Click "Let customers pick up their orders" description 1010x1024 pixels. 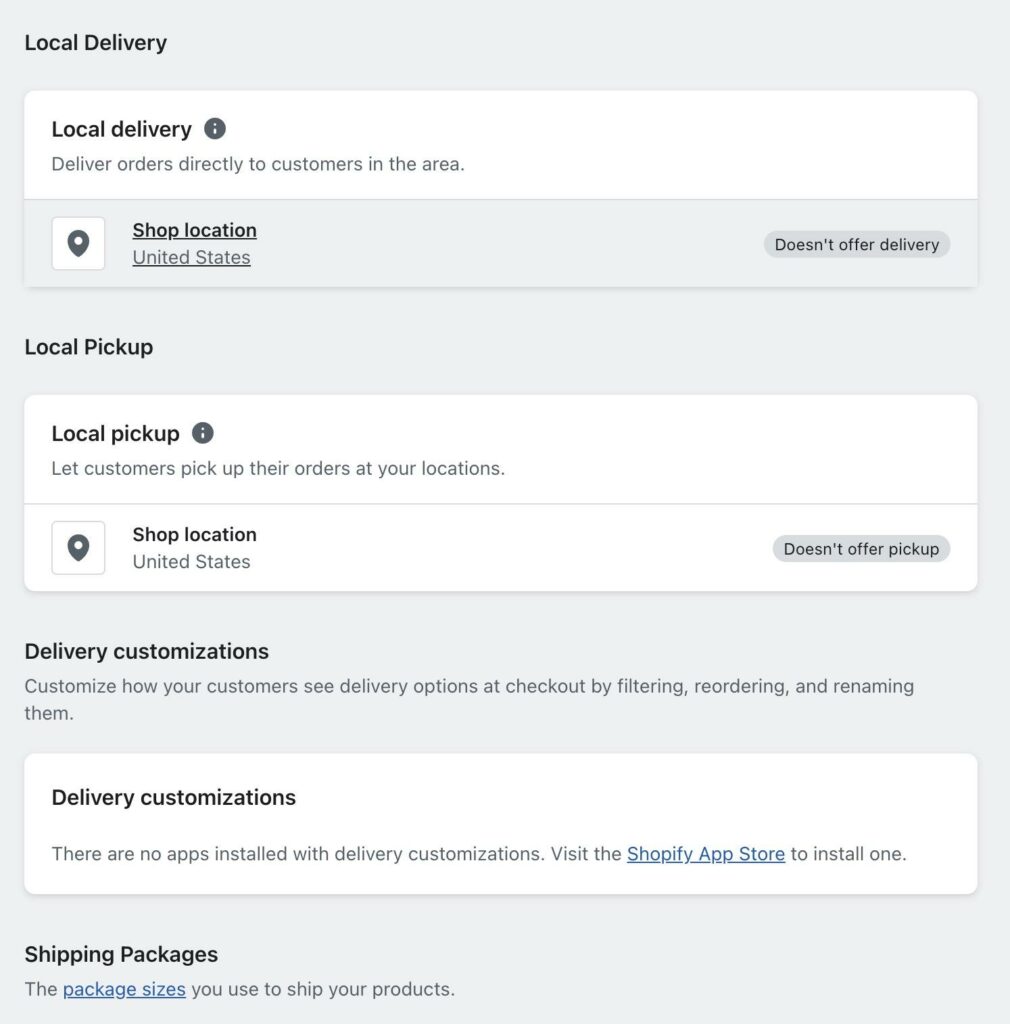point(277,468)
